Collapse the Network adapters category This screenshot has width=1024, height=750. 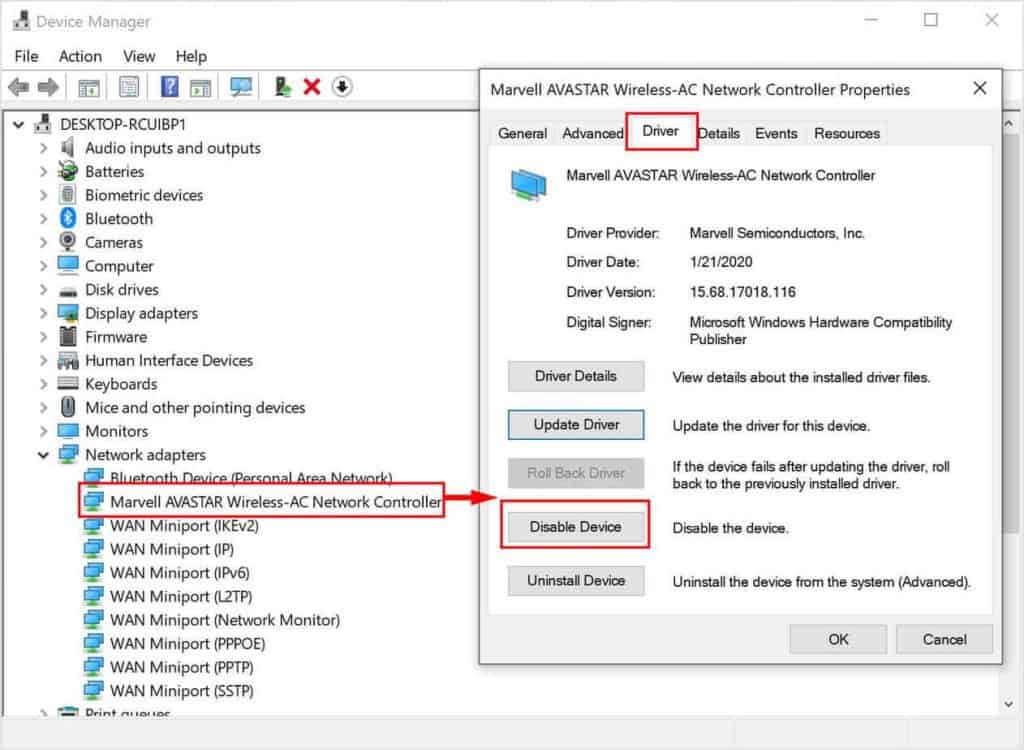click(x=42, y=454)
